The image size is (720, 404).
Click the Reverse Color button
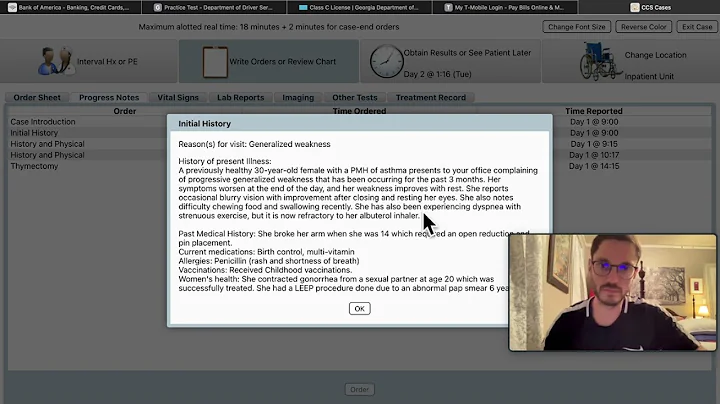[643, 27]
